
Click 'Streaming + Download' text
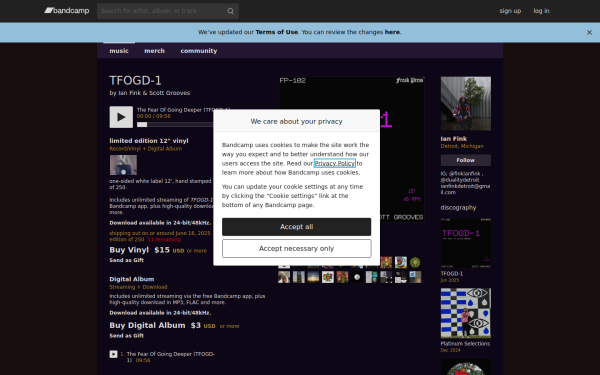[138, 287]
